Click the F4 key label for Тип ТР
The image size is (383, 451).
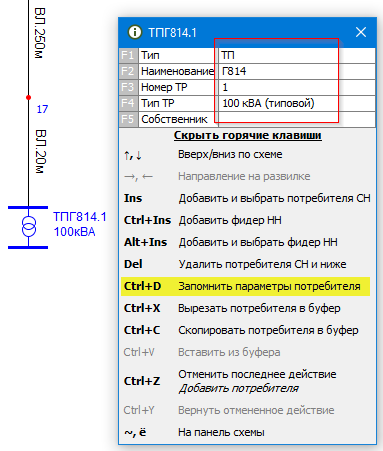(128, 103)
